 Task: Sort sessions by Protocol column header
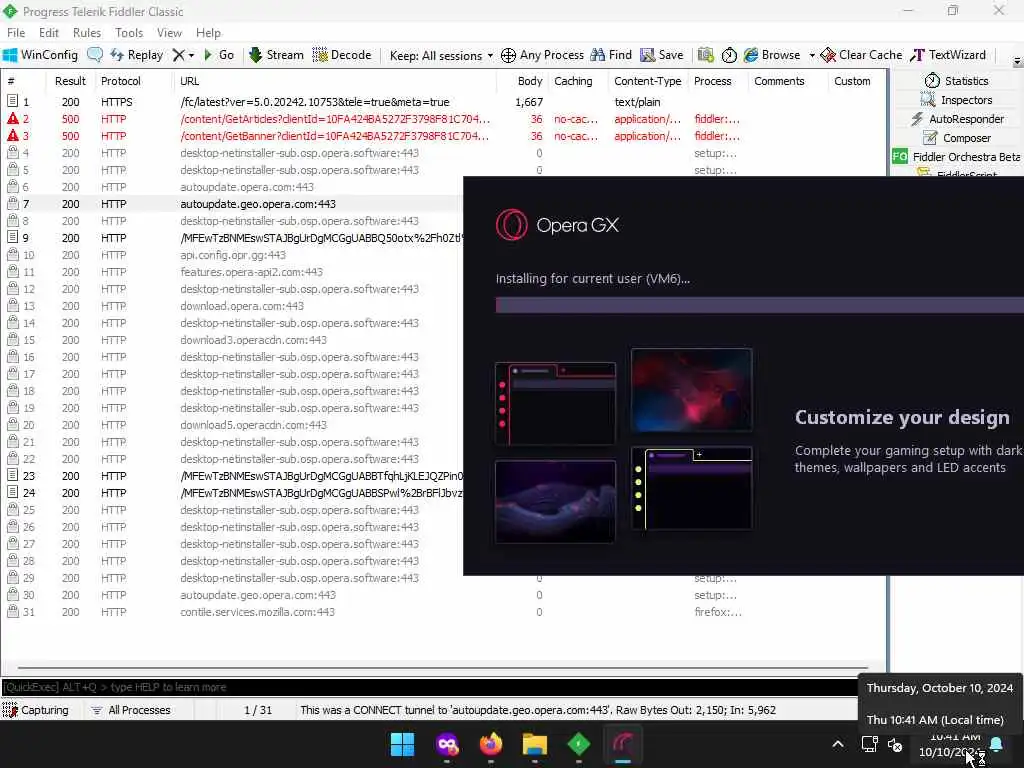(x=121, y=81)
